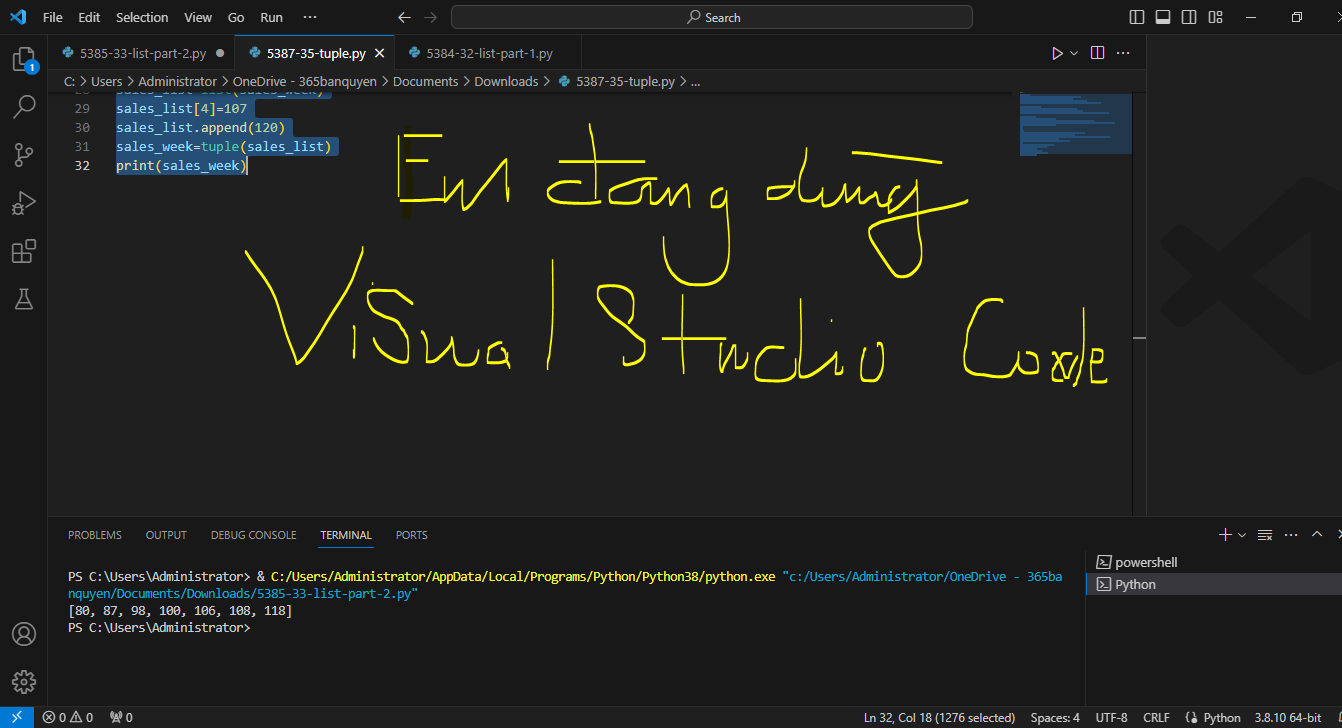Open the Source Control view
This screenshot has width=1342, height=728.
tap(24, 155)
